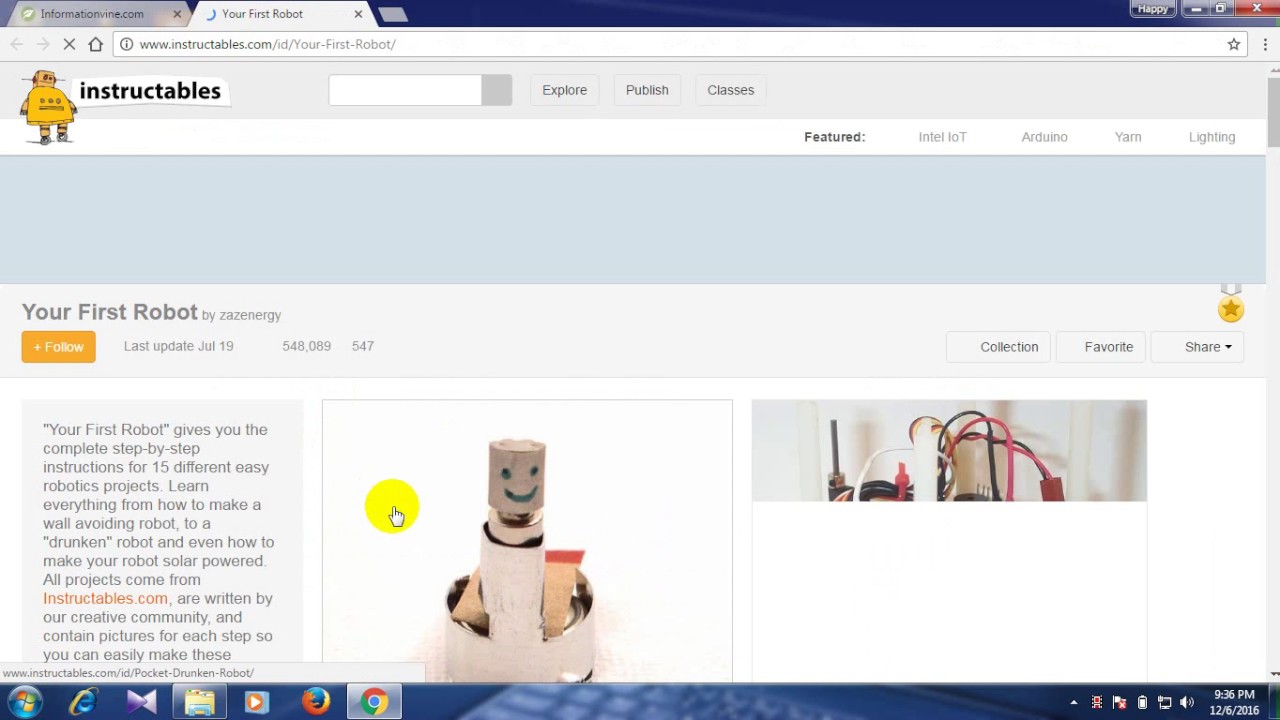Open a new Chrome tab

(x=393, y=14)
